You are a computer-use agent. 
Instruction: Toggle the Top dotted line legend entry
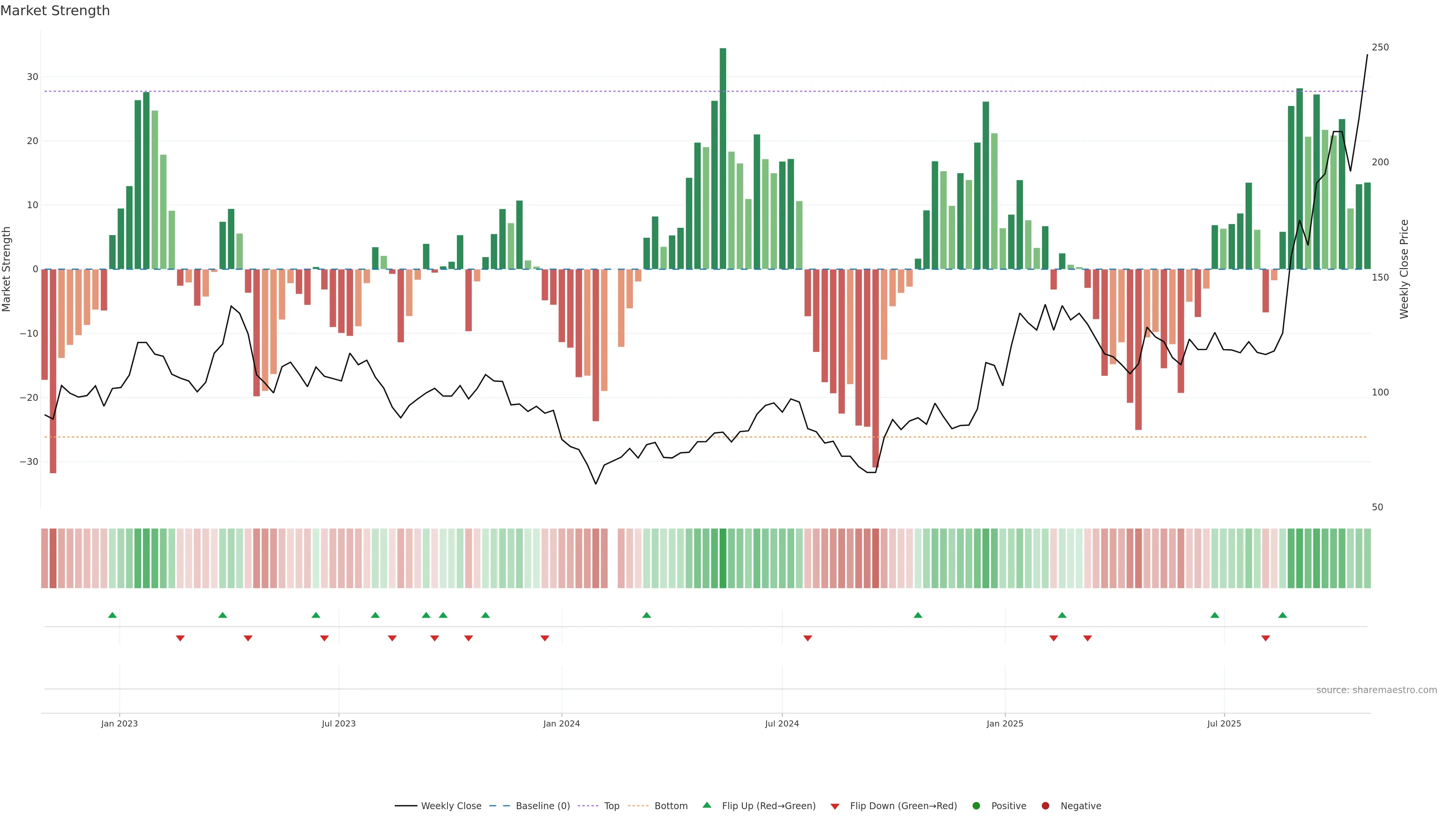pos(611,806)
